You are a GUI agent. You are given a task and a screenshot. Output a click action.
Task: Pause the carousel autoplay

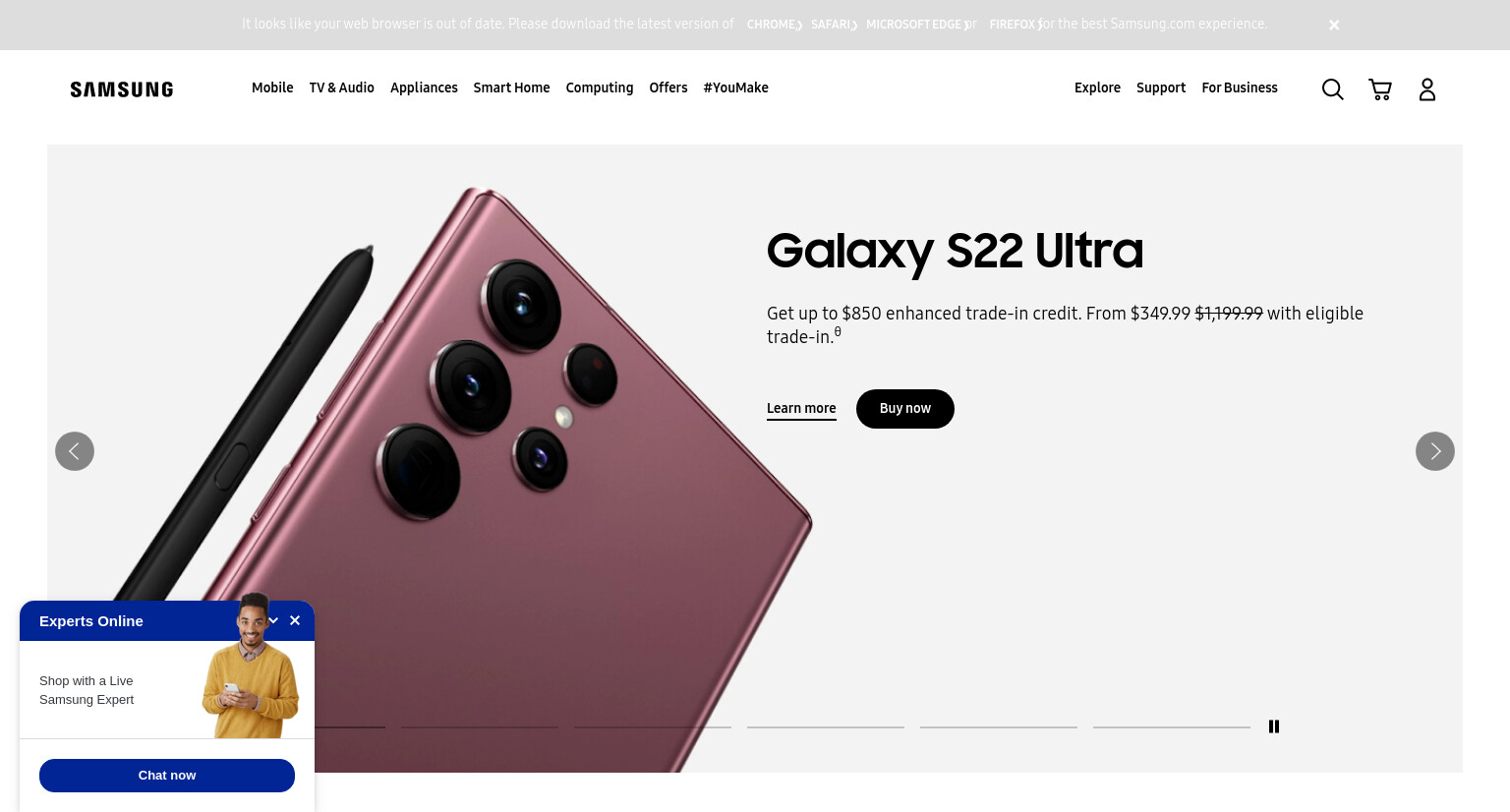coord(1274,726)
